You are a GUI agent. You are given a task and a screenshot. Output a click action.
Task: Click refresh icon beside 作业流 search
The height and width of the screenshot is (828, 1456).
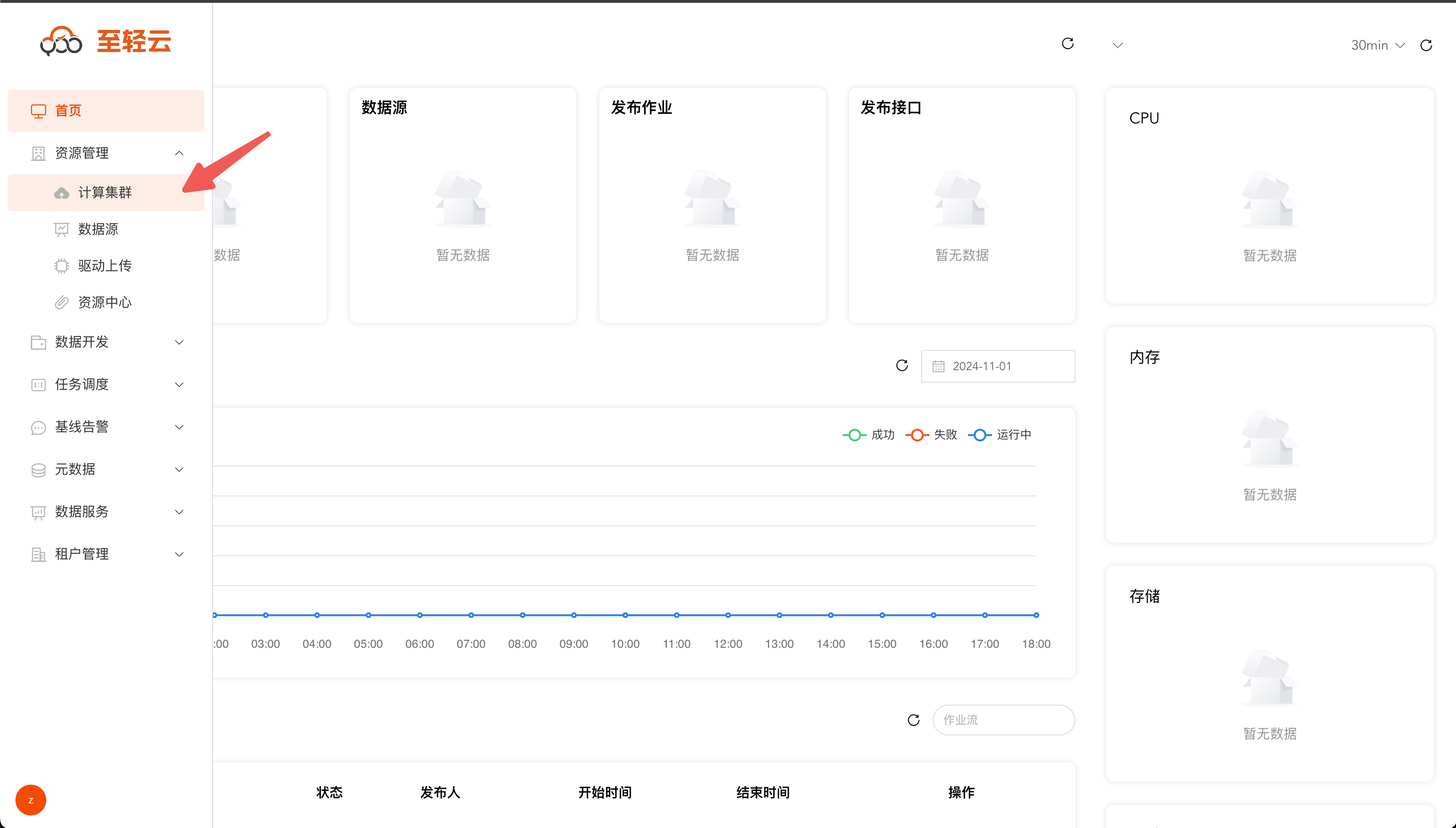click(913, 720)
